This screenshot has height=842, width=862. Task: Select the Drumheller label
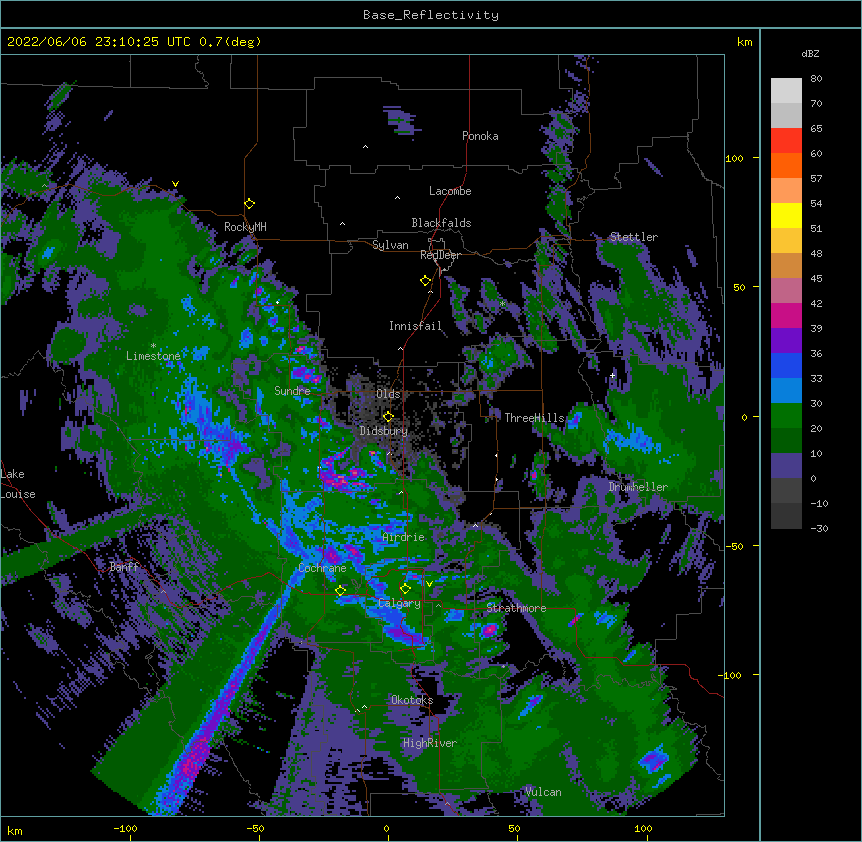click(638, 487)
